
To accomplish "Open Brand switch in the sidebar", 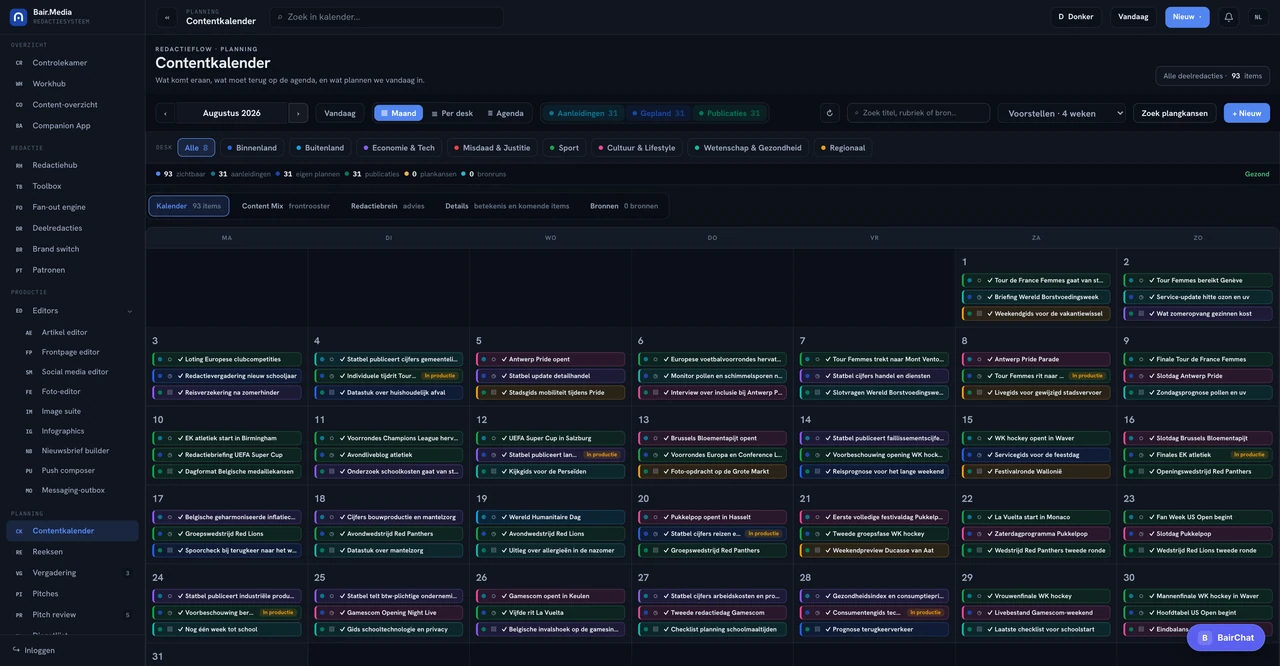I will tap(72, 249).
